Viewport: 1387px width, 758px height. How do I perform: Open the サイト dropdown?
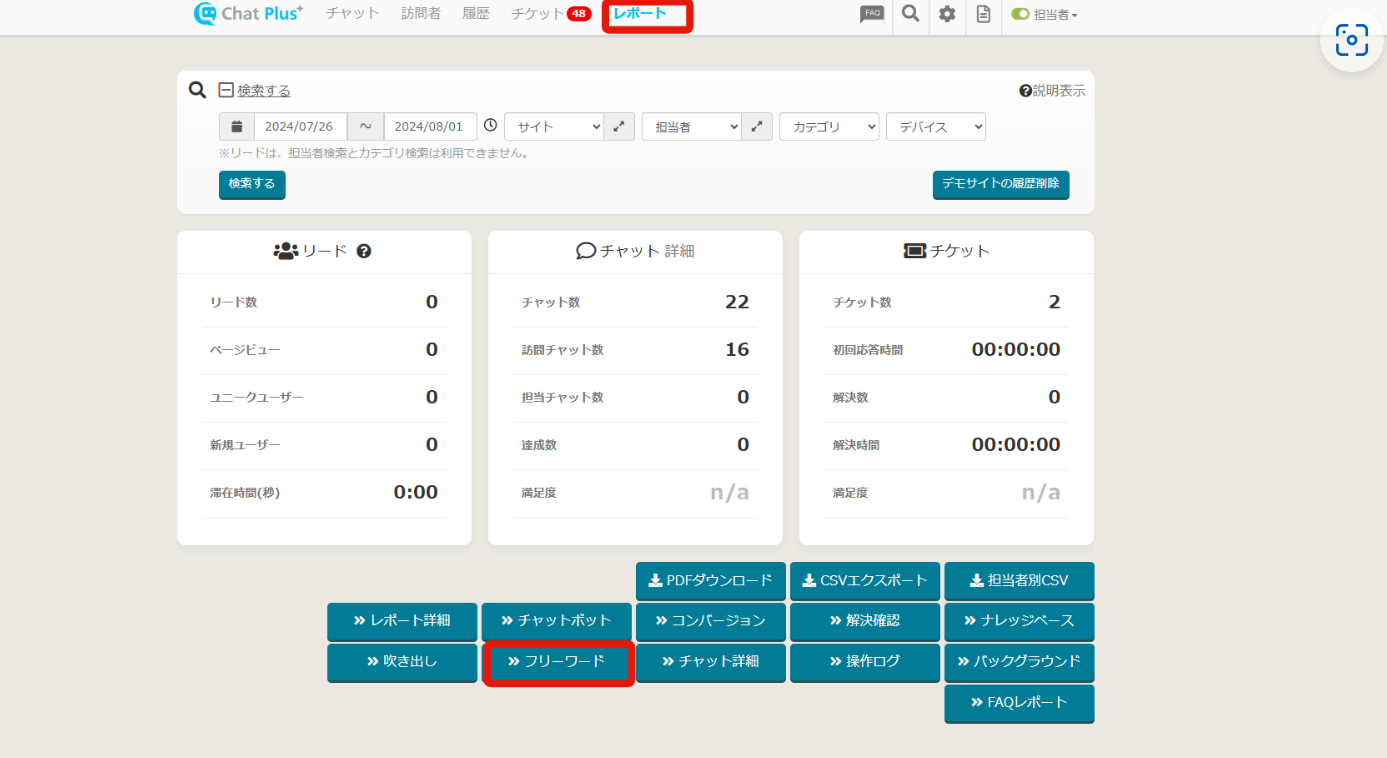[x=554, y=127]
